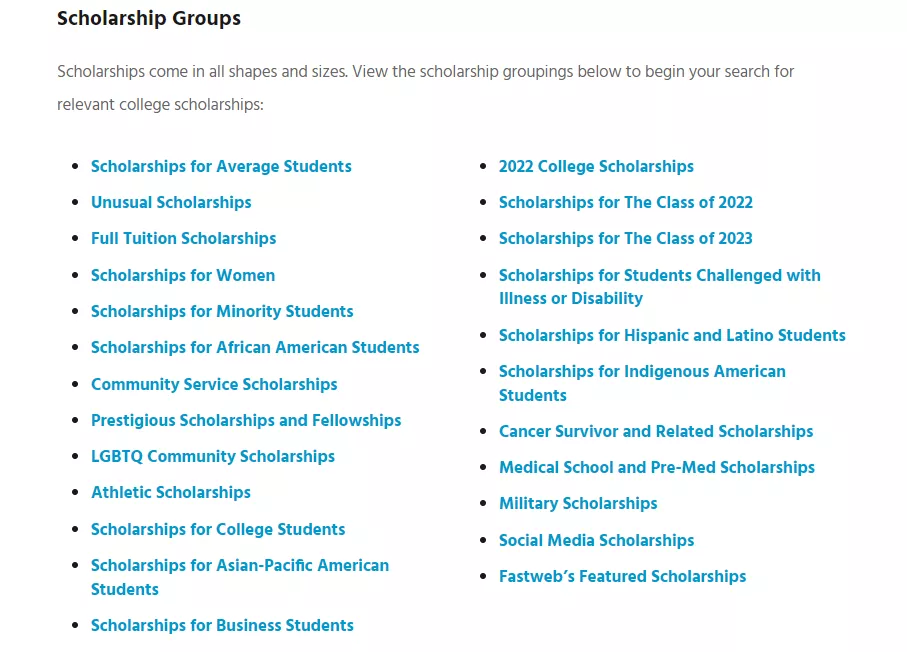Open the Military Scholarships link
907x652 pixels.
click(578, 503)
